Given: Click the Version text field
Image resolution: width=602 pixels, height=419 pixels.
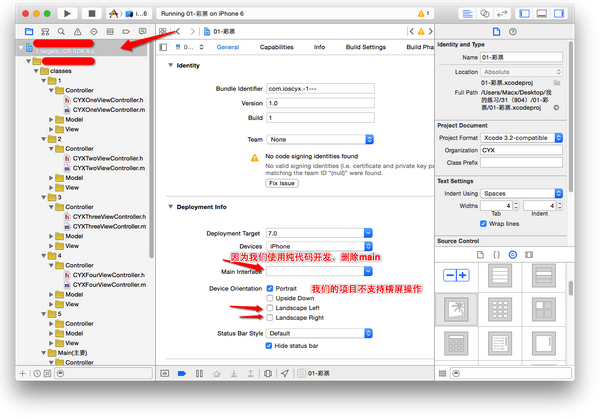Looking at the screenshot, I should pyautogui.click(x=320, y=103).
